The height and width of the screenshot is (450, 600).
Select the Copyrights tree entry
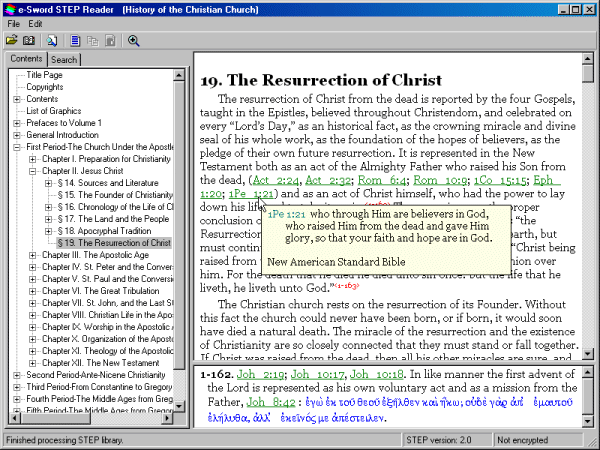coord(45,87)
